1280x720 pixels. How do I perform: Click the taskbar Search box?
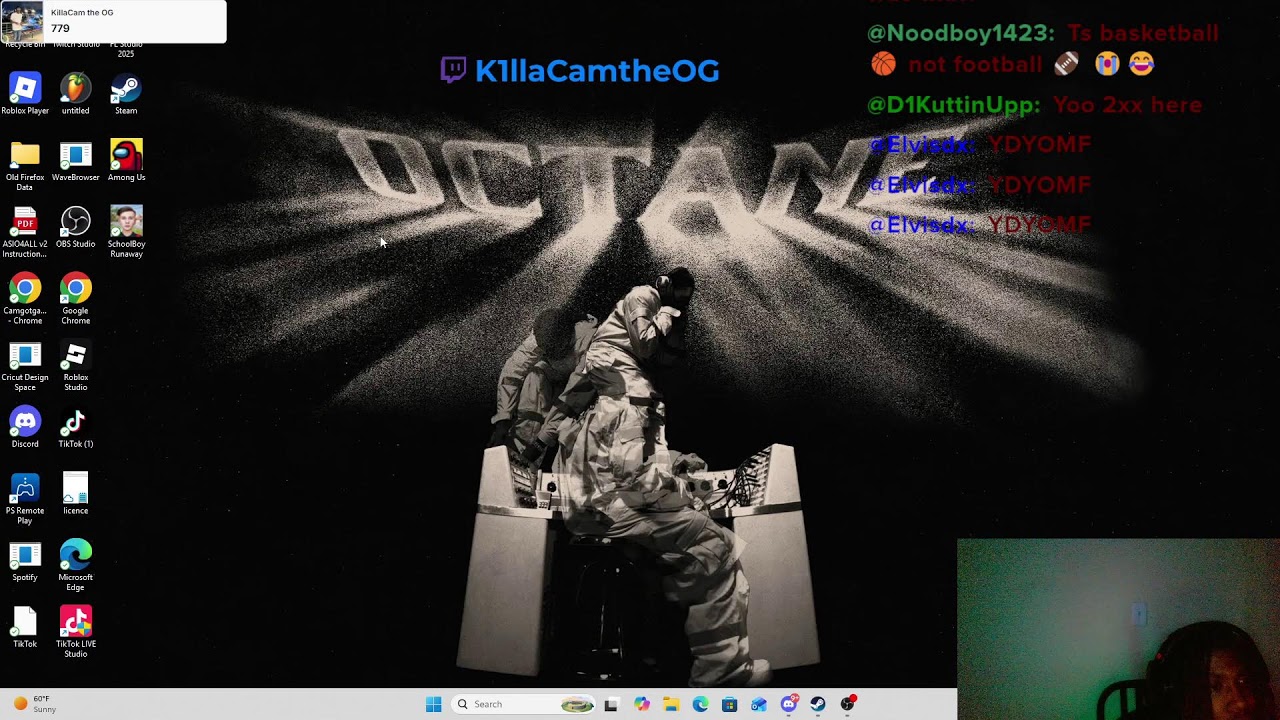[x=523, y=704]
